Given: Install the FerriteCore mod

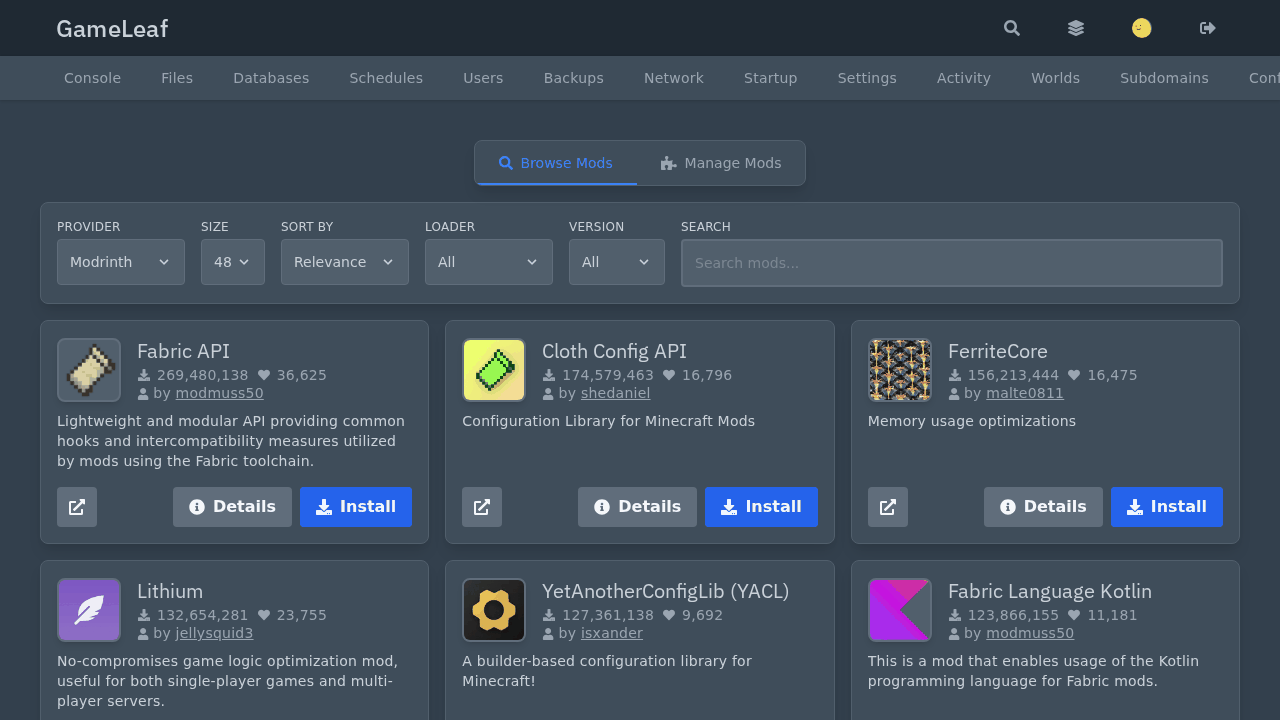Looking at the screenshot, I should (1167, 507).
